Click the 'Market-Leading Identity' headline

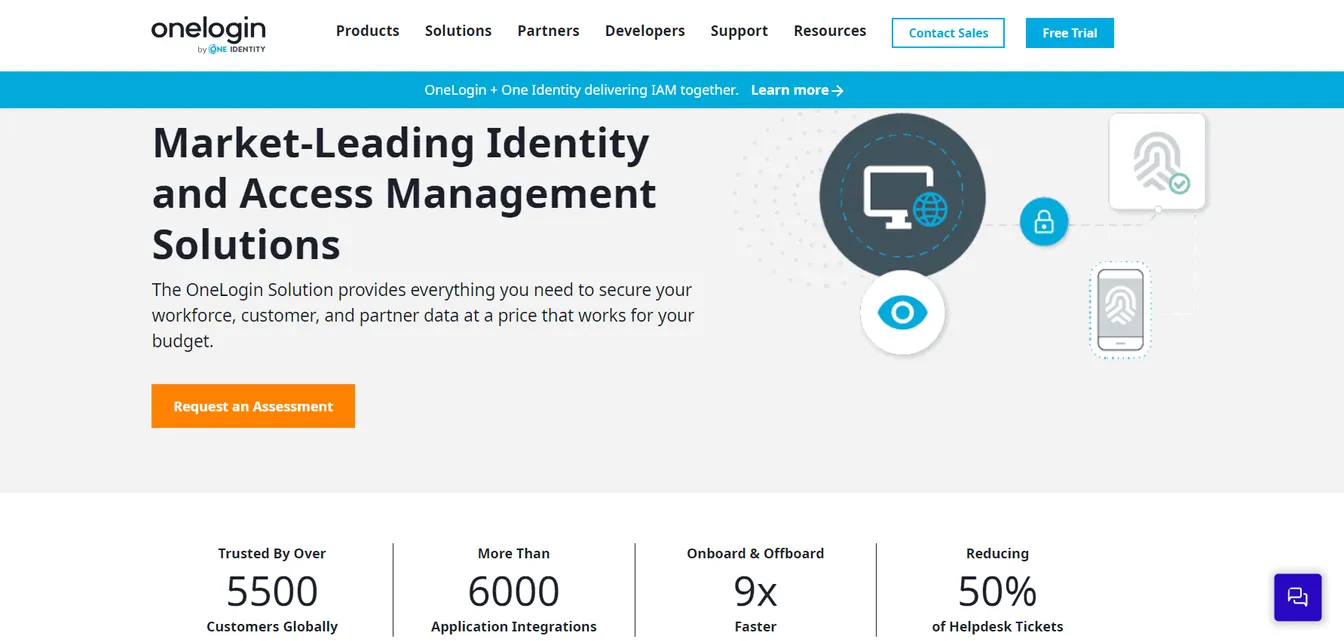pyautogui.click(x=404, y=193)
